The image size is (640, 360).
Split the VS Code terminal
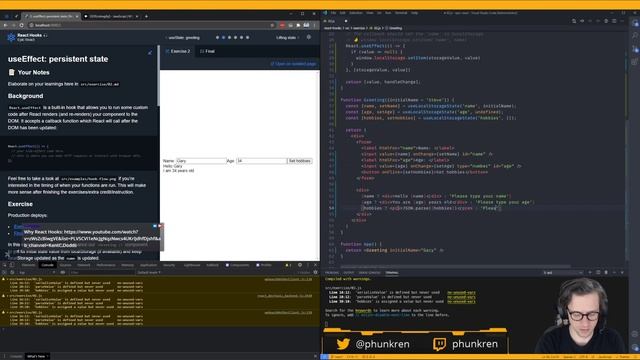point(598,272)
